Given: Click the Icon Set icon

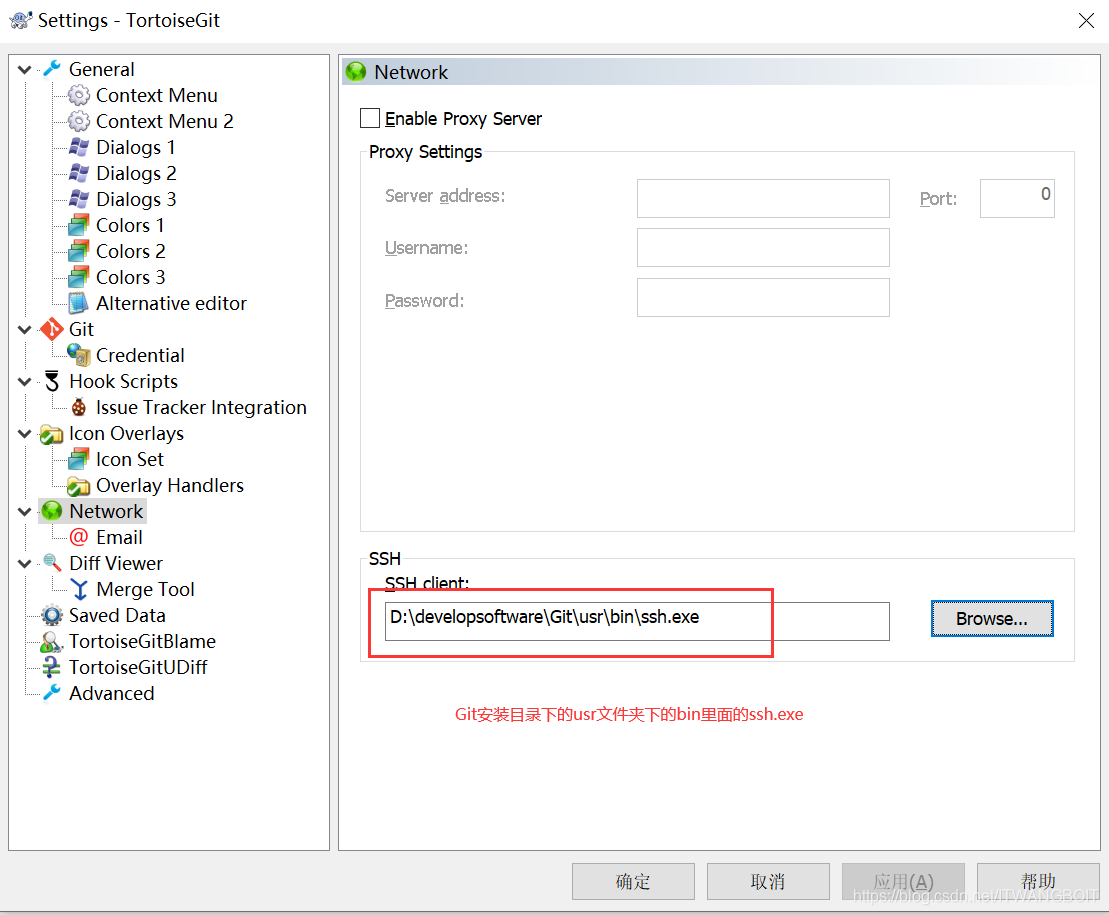Looking at the screenshot, I should click(x=79, y=460).
